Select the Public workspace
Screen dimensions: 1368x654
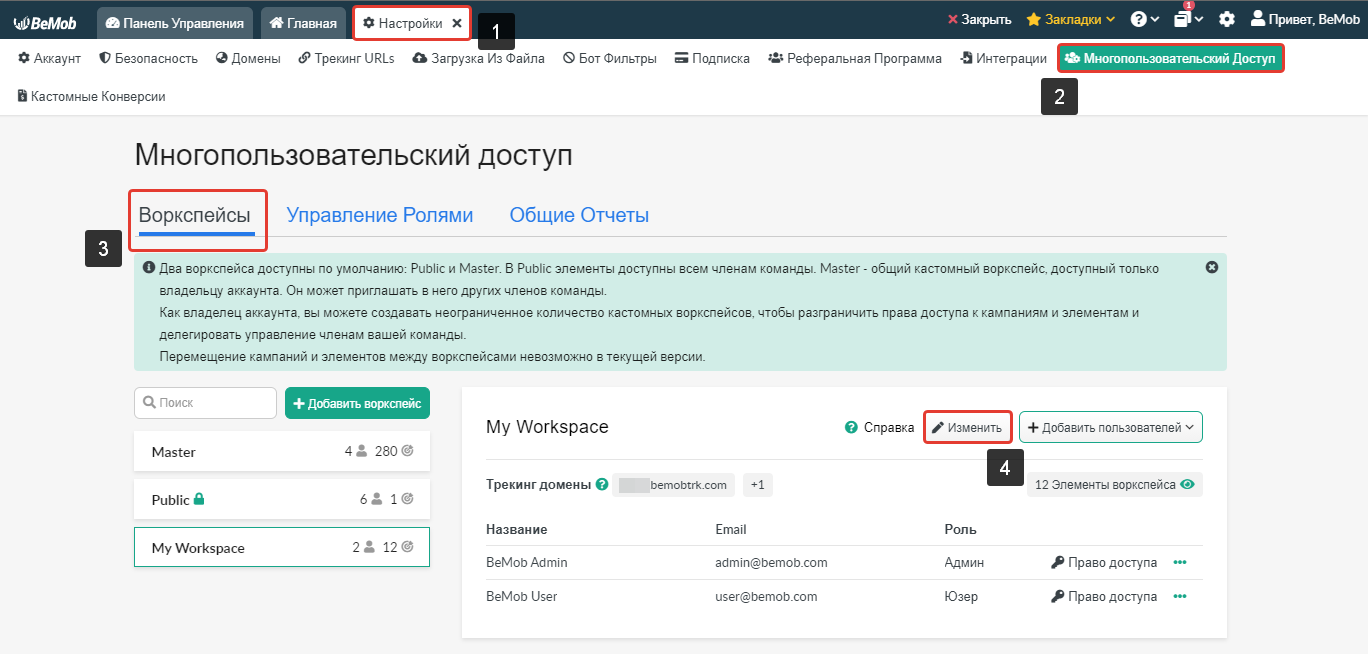282,499
